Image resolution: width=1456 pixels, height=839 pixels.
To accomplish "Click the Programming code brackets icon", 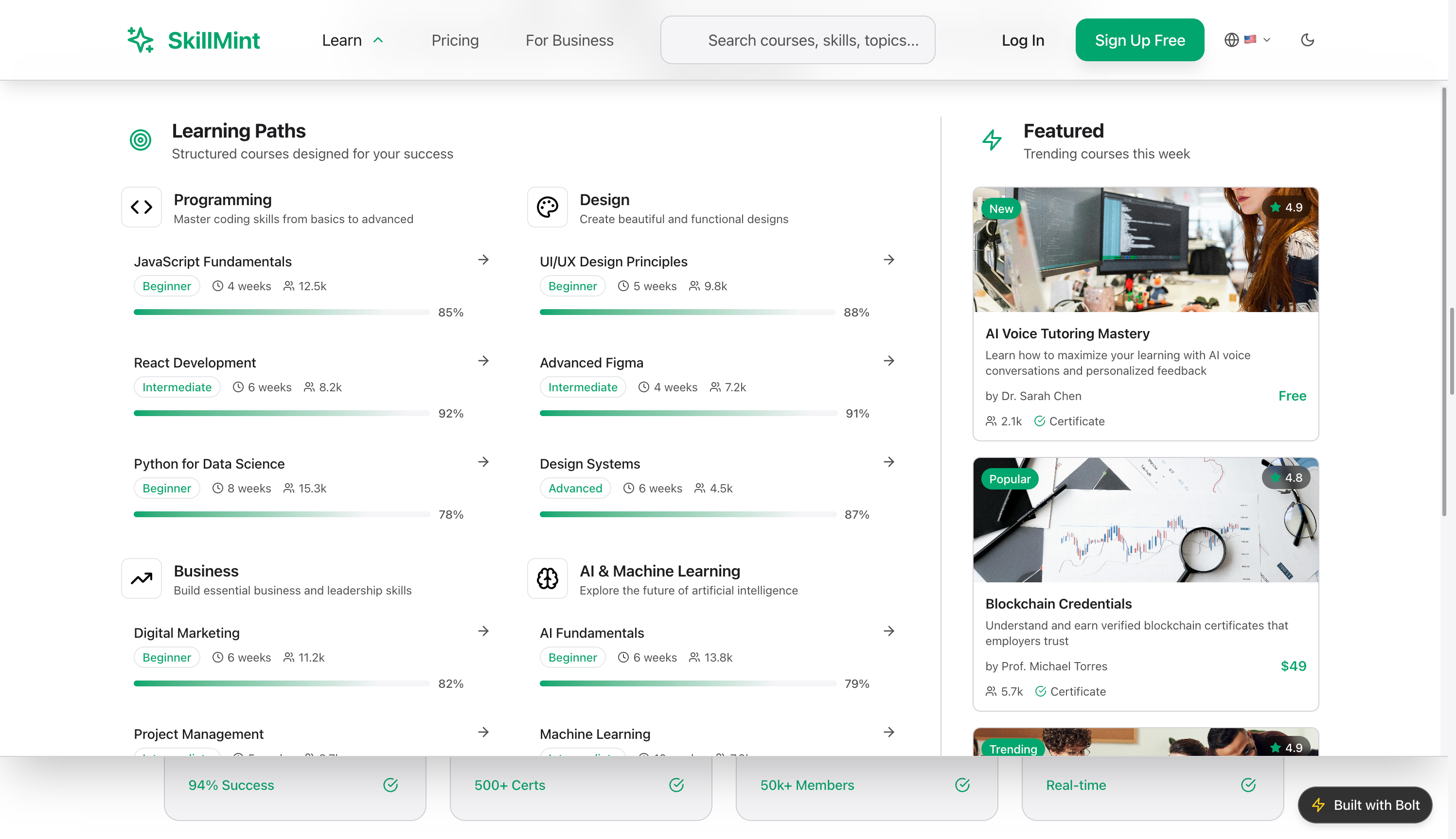I will (x=141, y=207).
